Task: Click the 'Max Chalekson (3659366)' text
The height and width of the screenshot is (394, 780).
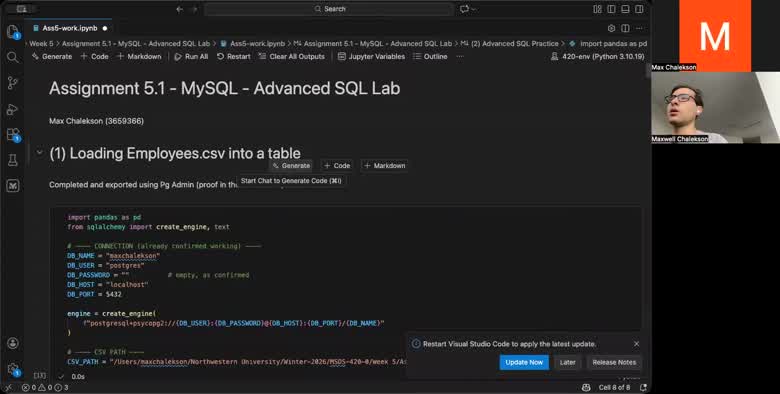Action: pos(97,121)
